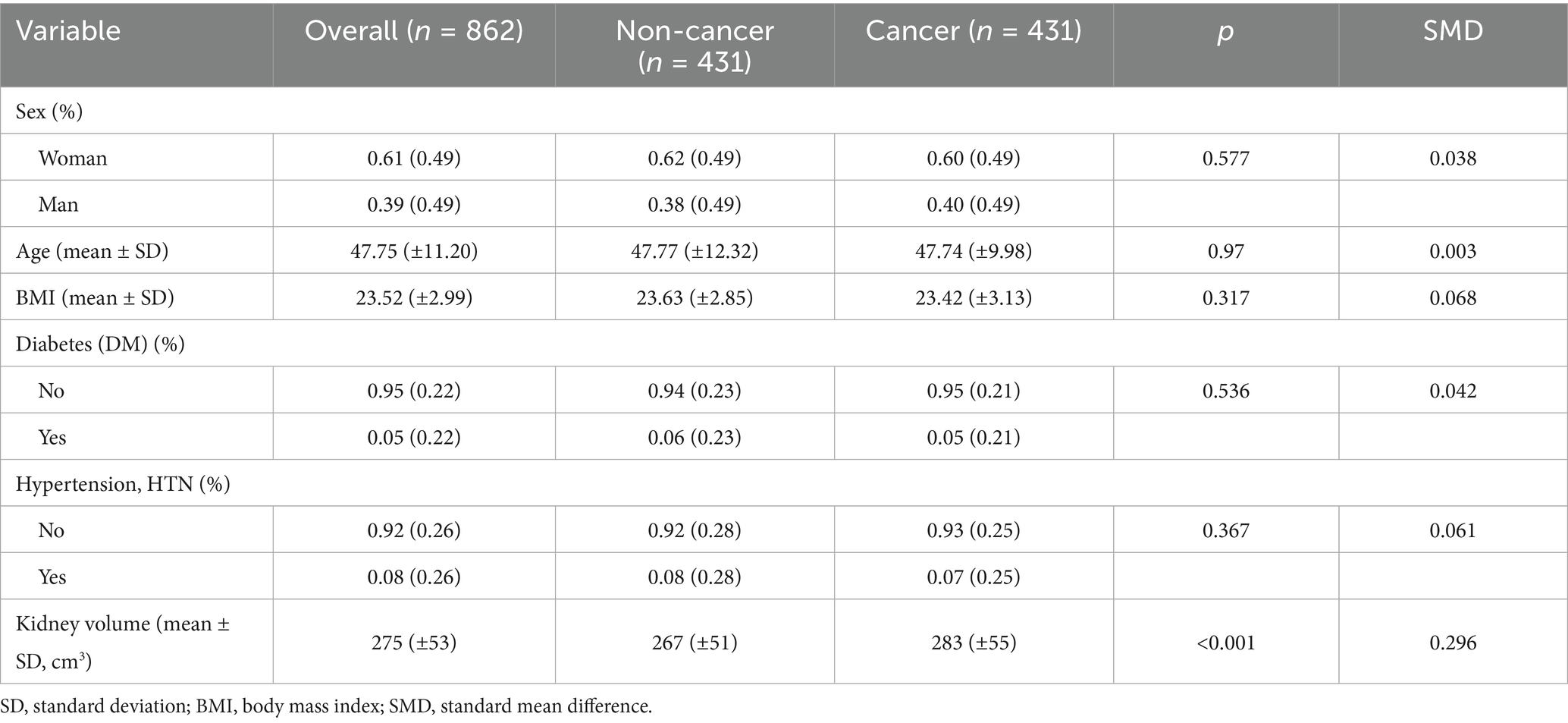Select the p column header
The height and width of the screenshot is (723, 1568).
[x=1225, y=31]
